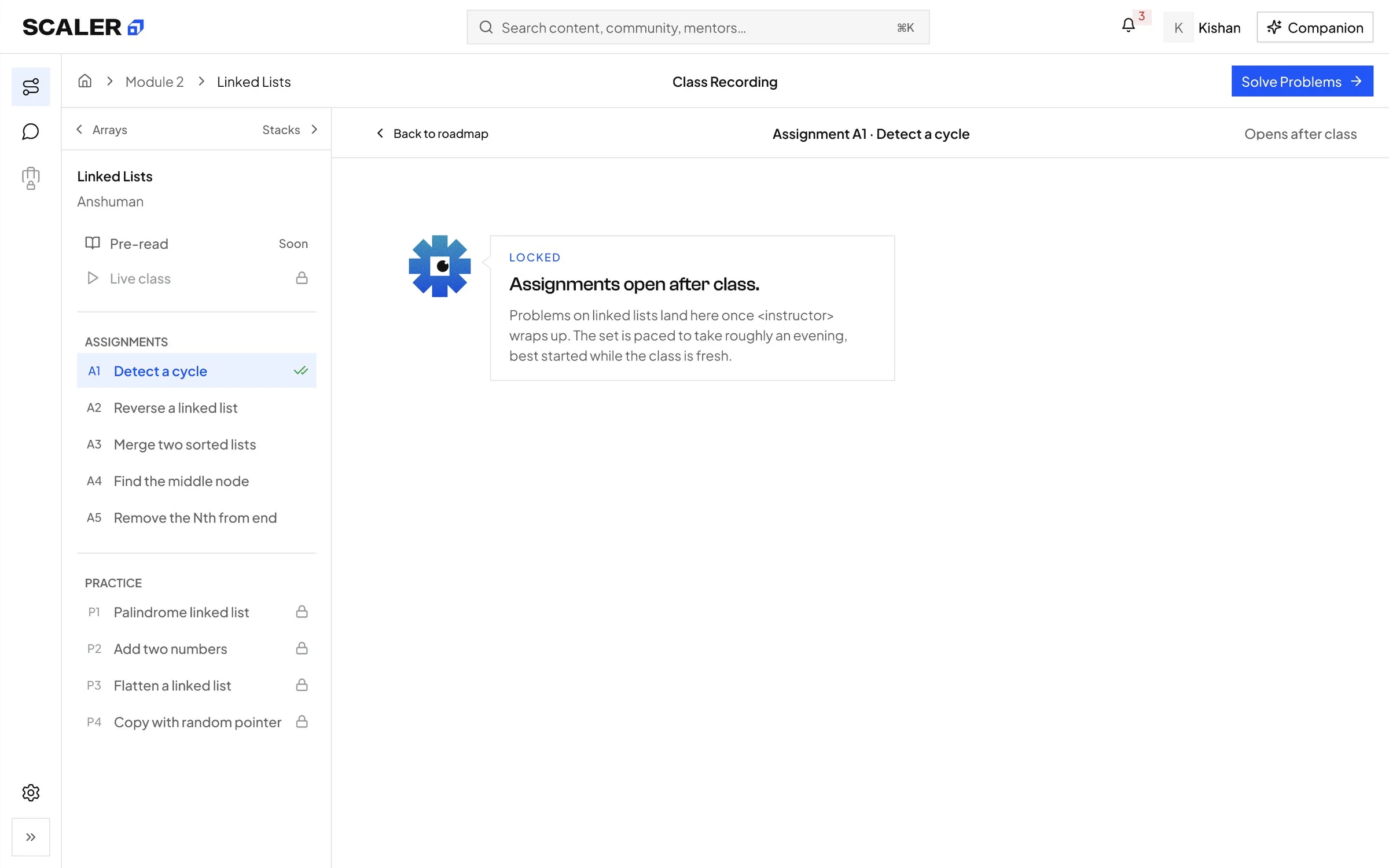
Task: Click the locked backpack sidebar icon
Action: pos(31,178)
